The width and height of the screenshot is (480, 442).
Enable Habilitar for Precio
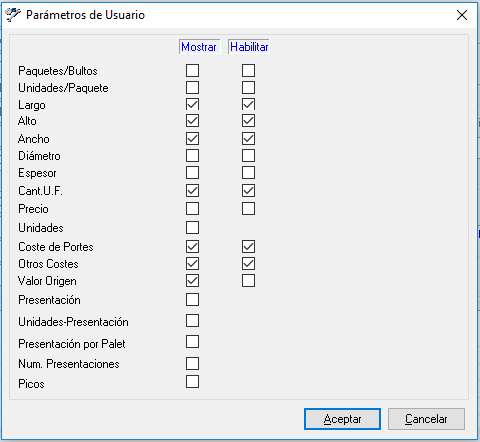(249, 209)
